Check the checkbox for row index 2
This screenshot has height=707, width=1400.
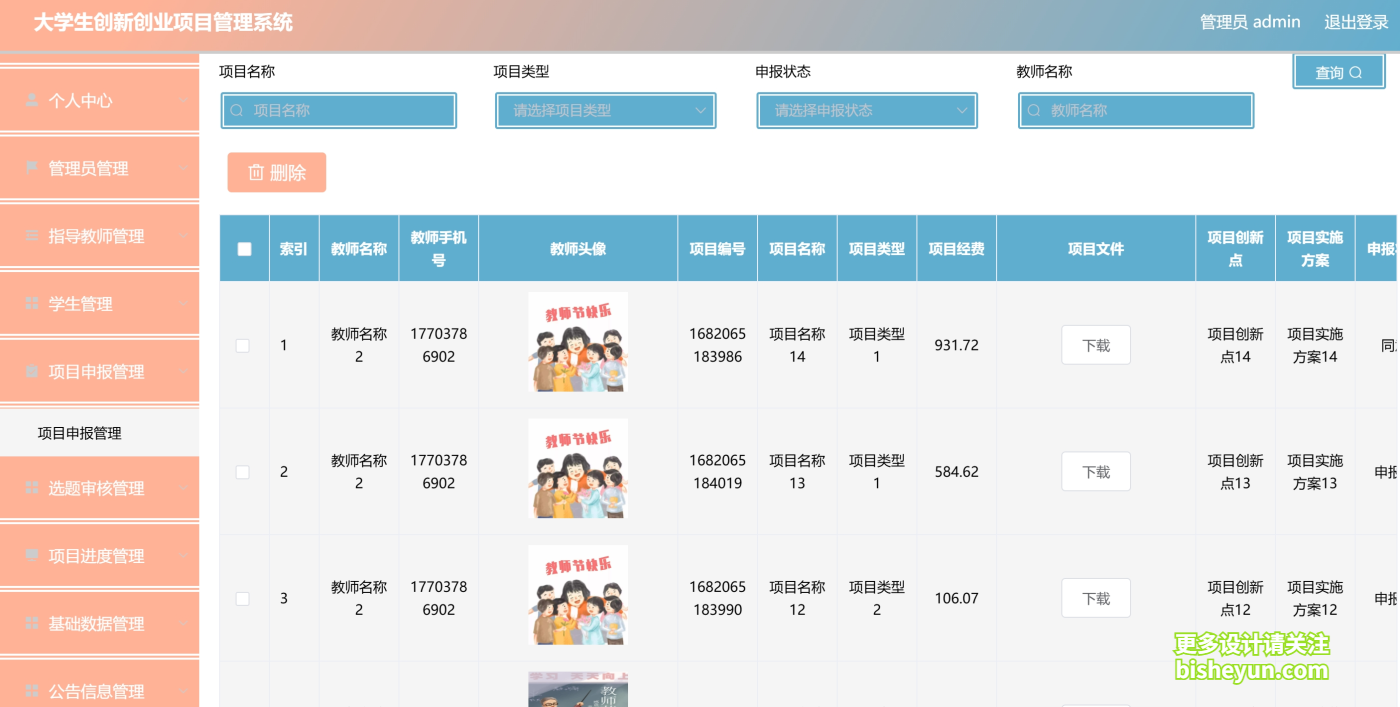click(x=243, y=472)
